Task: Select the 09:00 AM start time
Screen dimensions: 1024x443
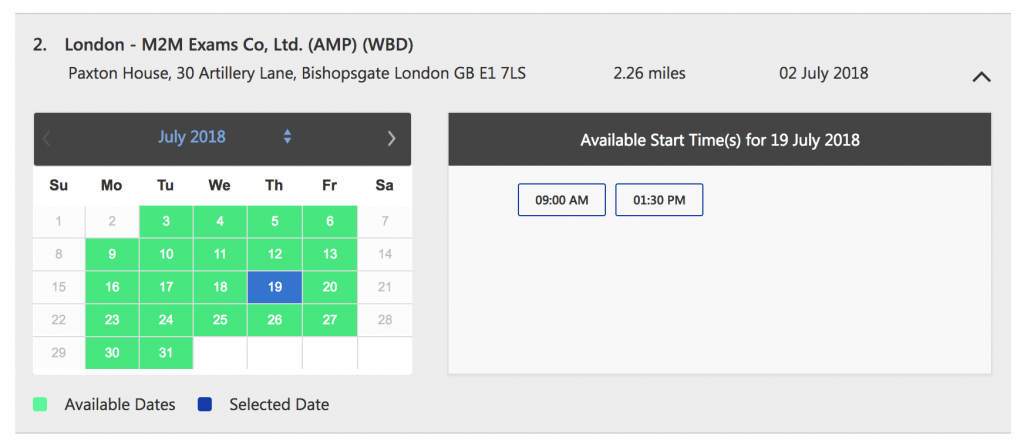Action: click(562, 200)
